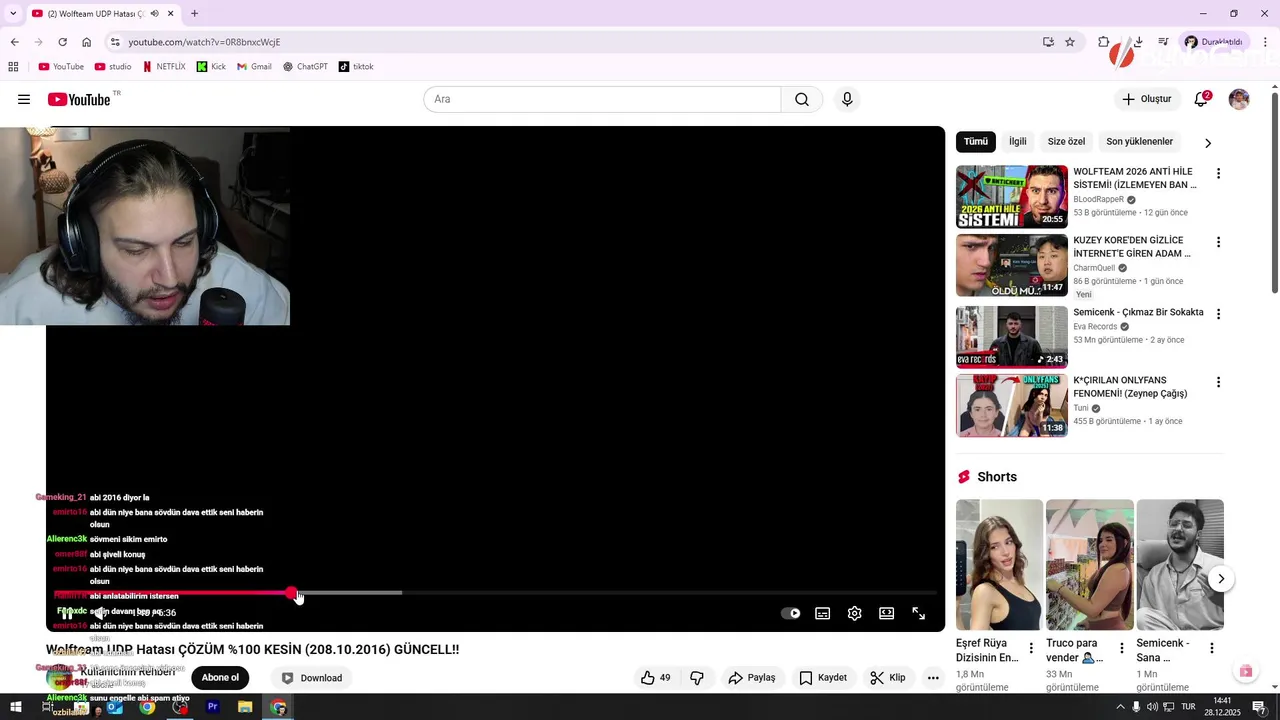Pause the video with player pause button
This screenshot has height=720, width=1280.
pos(66,613)
